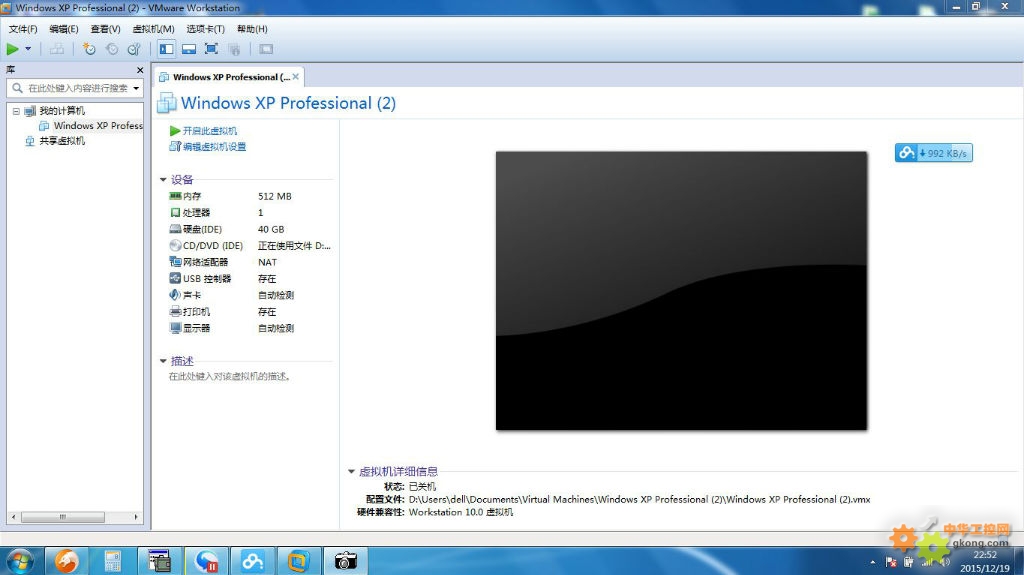Collapse the 描述 description section

pos(163,361)
